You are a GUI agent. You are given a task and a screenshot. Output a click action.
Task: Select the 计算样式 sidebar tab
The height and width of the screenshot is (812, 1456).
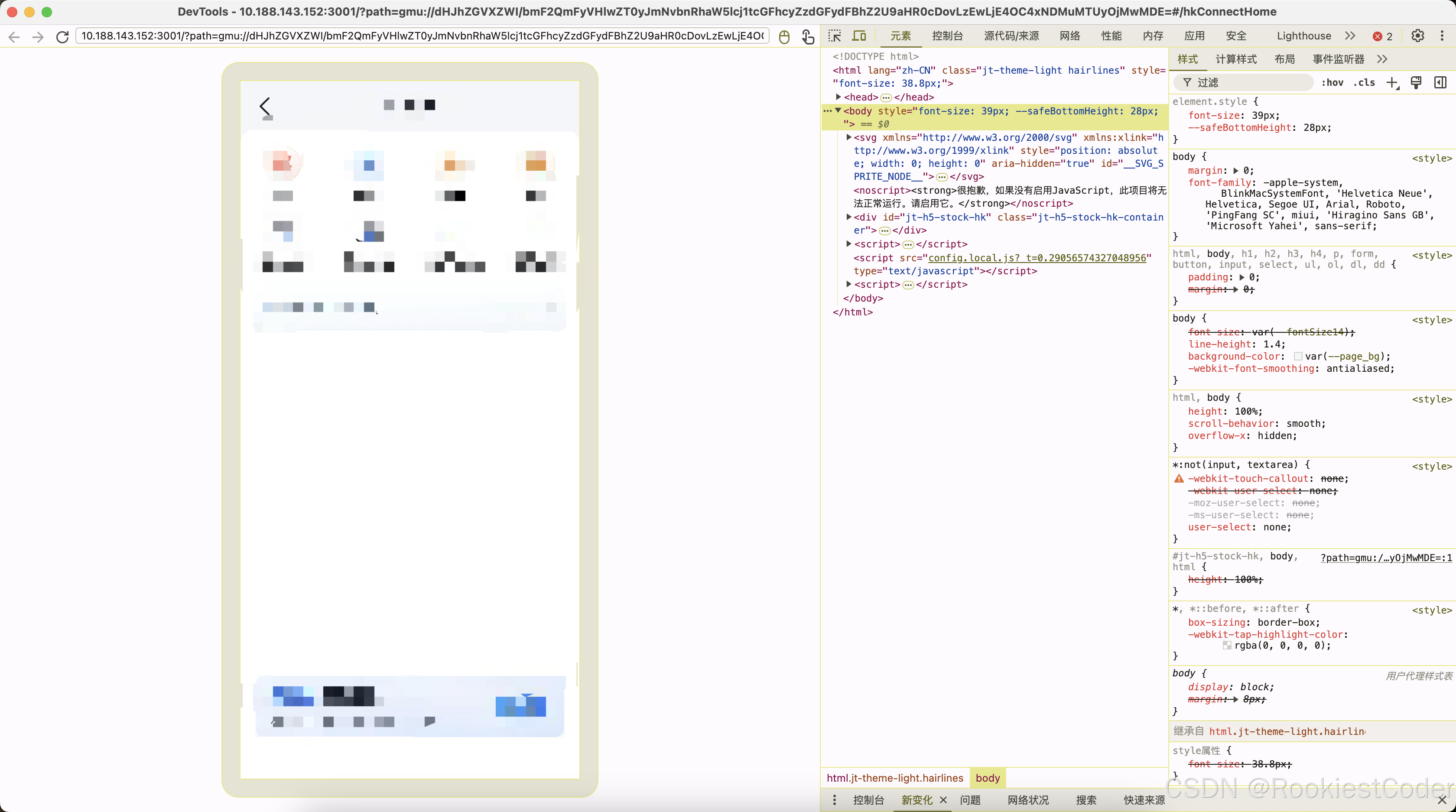[1236, 59]
